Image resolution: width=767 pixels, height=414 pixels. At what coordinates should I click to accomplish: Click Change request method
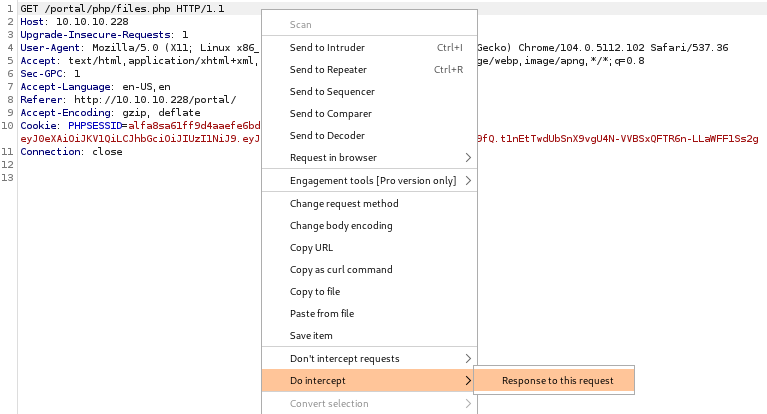coord(344,204)
